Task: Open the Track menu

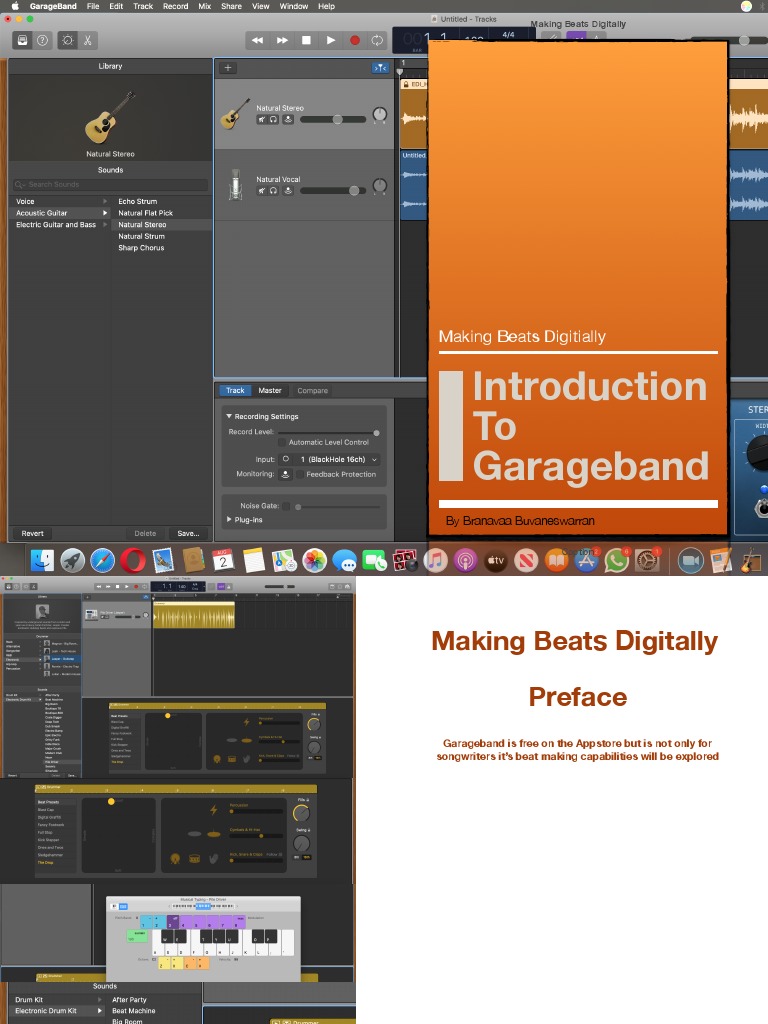Action: [x=143, y=6]
